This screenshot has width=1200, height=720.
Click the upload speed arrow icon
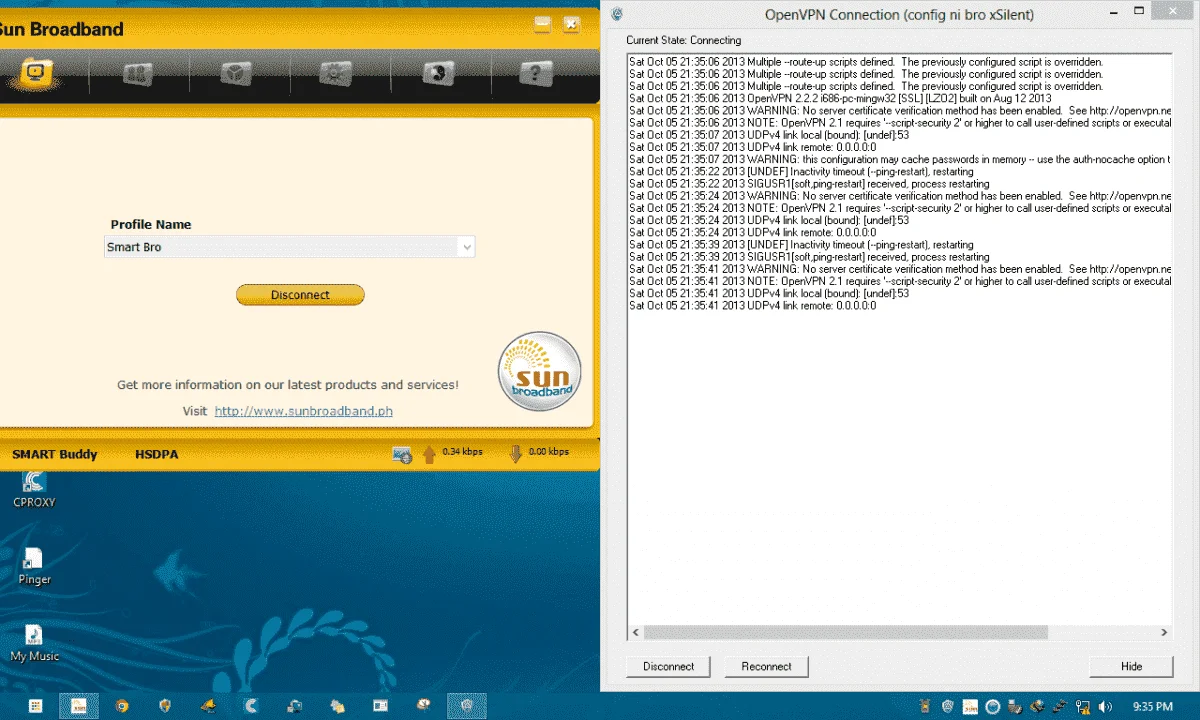430,454
